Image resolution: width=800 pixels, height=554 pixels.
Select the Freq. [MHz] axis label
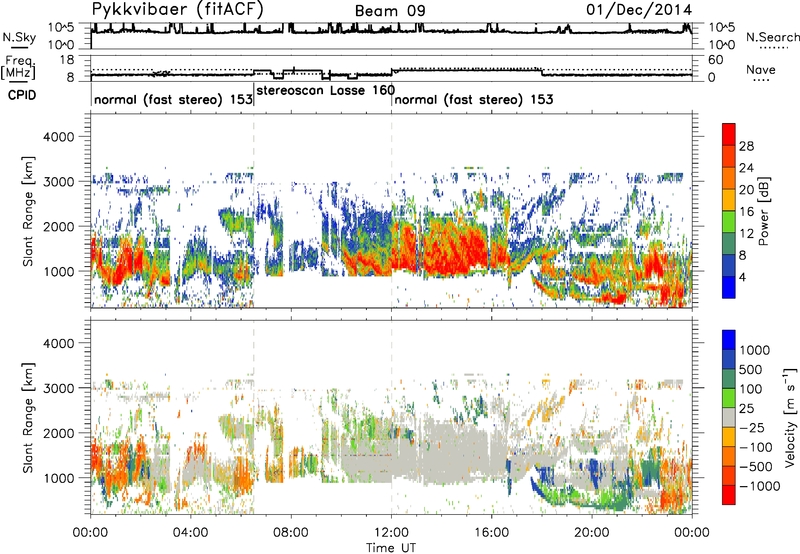point(19,68)
